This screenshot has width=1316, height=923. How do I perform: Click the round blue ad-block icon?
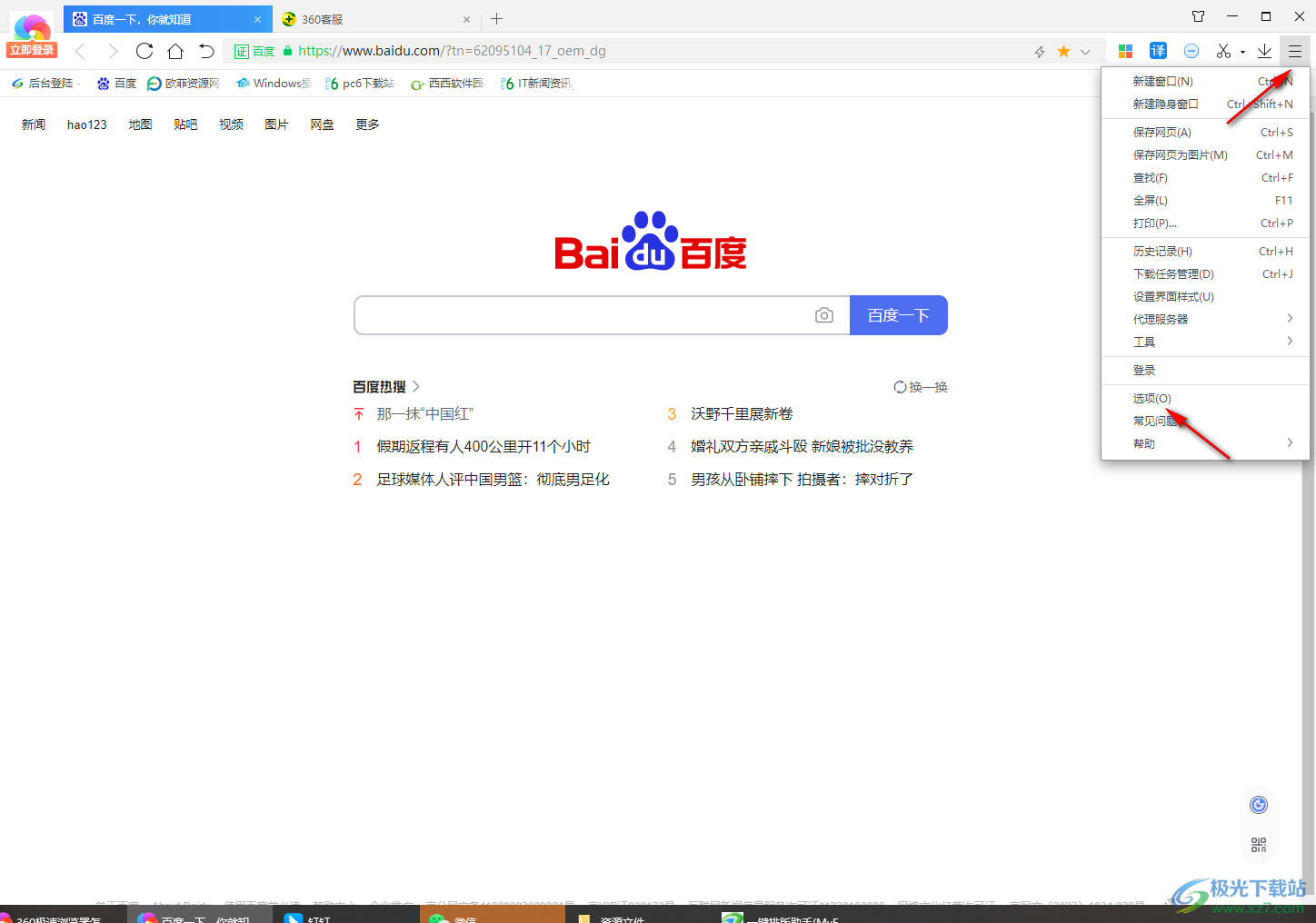pyautogui.click(x=1191, y=51)
